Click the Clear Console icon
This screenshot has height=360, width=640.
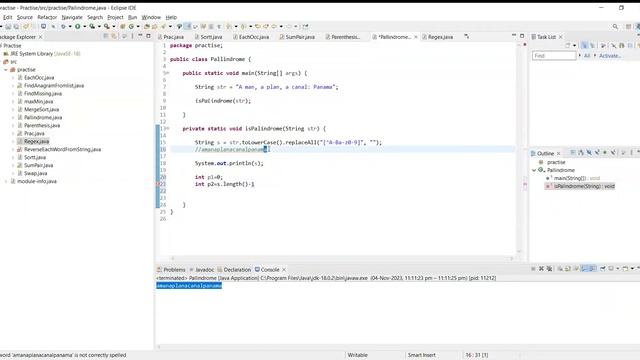click(x=560, y=269)
